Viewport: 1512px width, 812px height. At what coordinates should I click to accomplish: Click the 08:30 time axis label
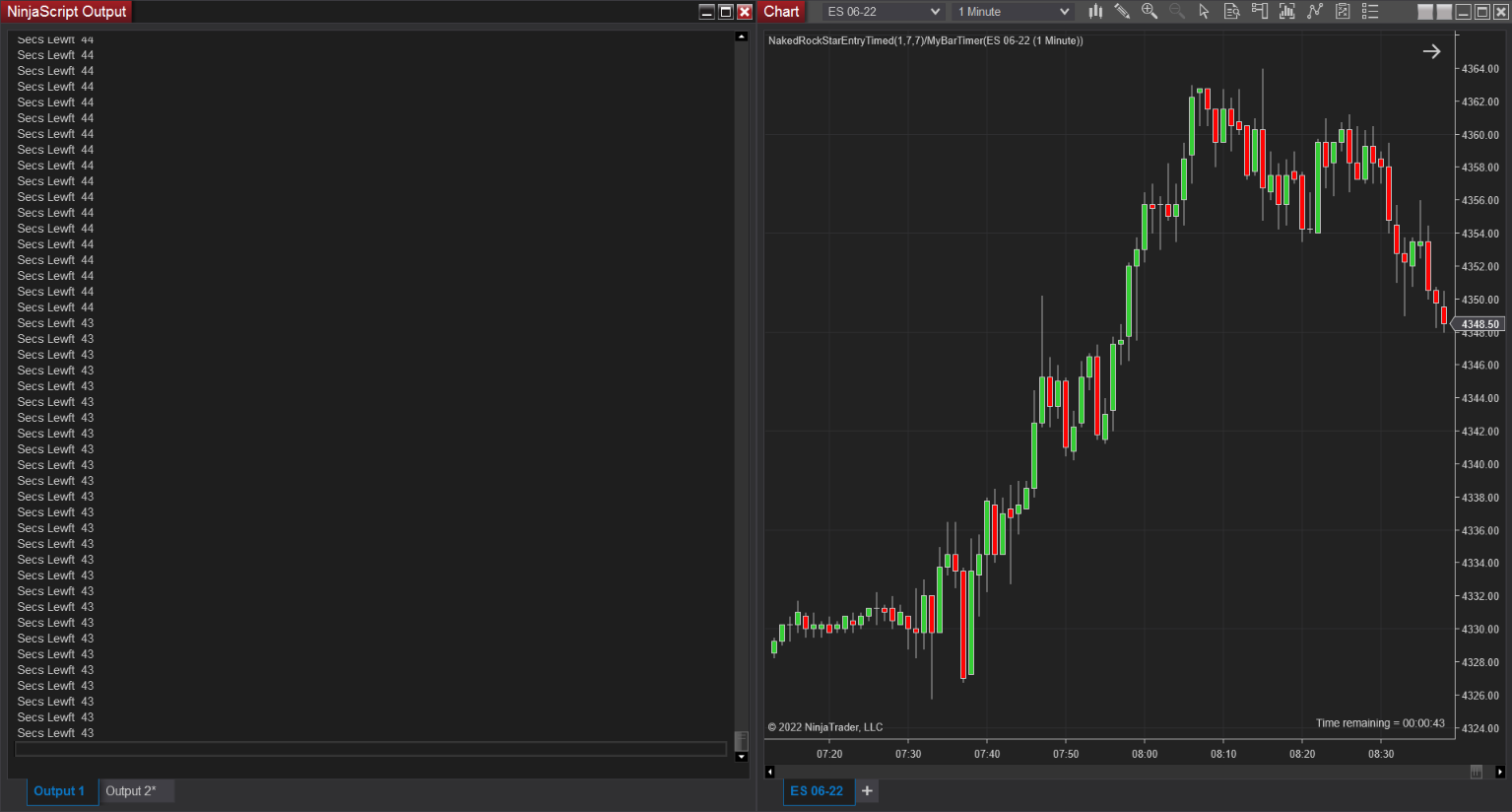point(1381,754)
